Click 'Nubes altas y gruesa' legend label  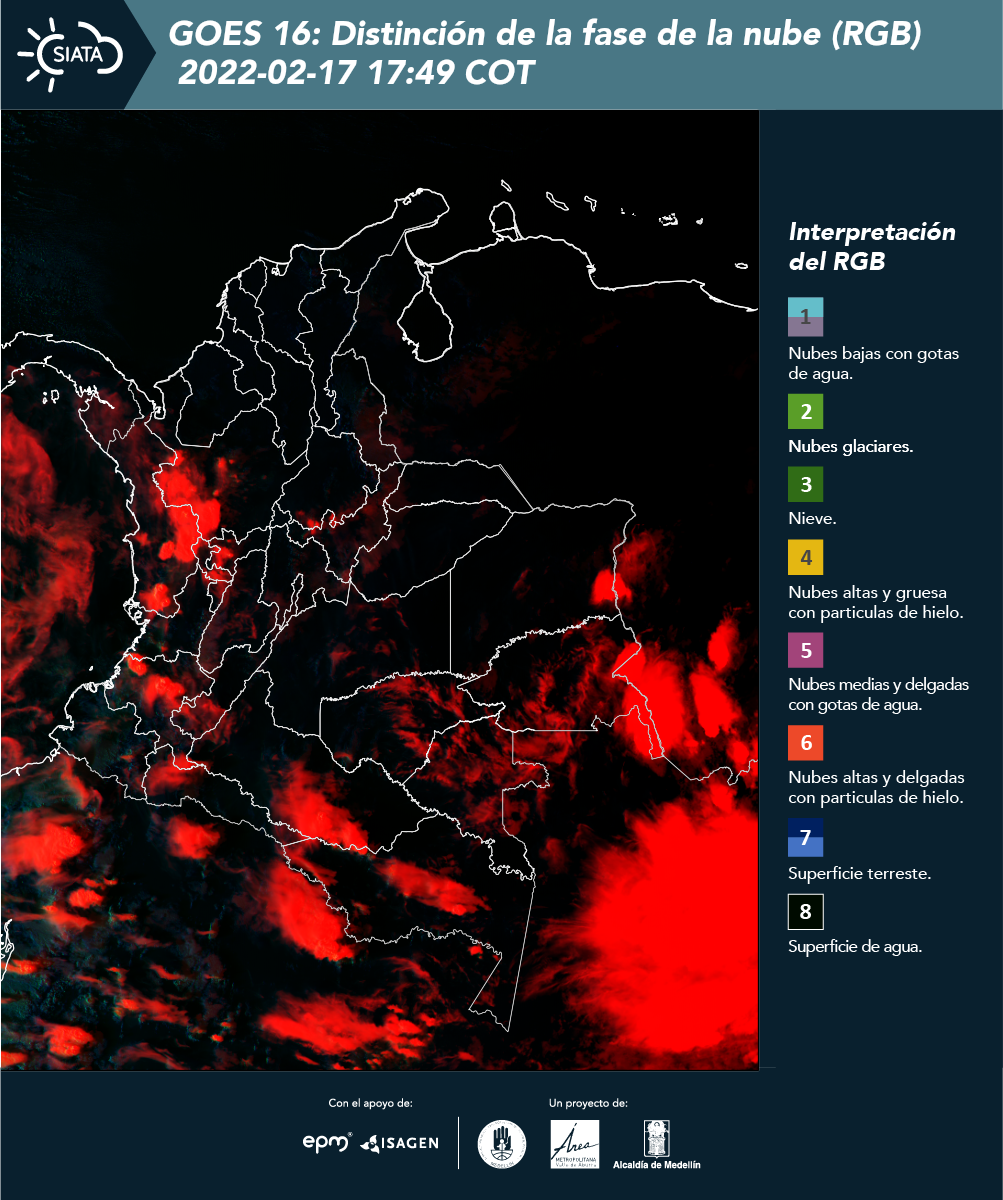[875, 602]
